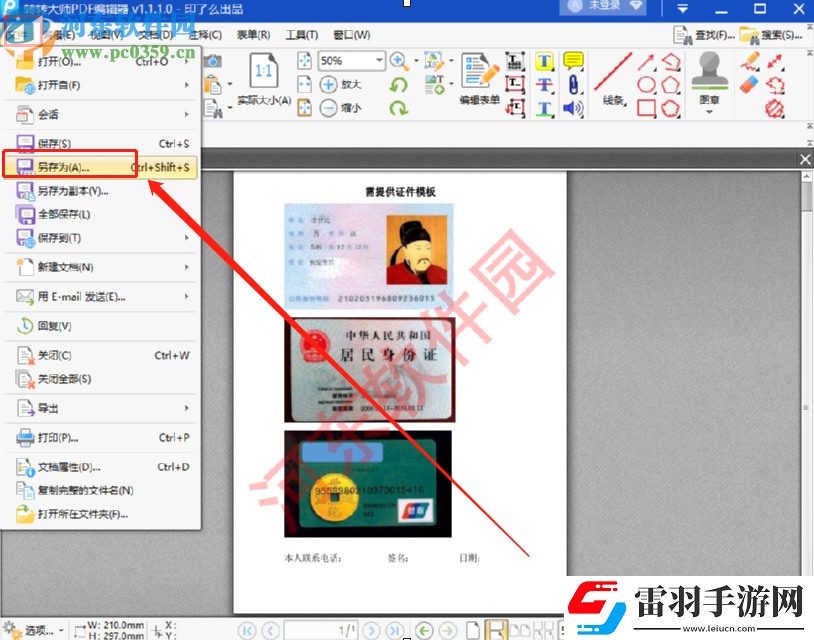The width and height of the screenshot is (814, 640).
Task: Go to previous page button
Action: [x=270, y=631]
